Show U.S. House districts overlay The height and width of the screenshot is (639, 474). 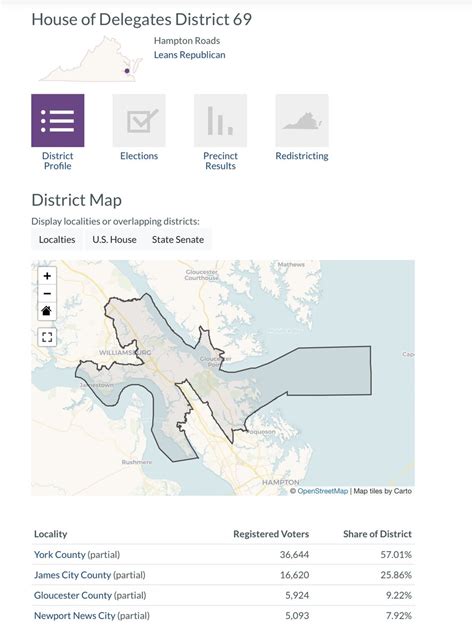coord(115,240)
